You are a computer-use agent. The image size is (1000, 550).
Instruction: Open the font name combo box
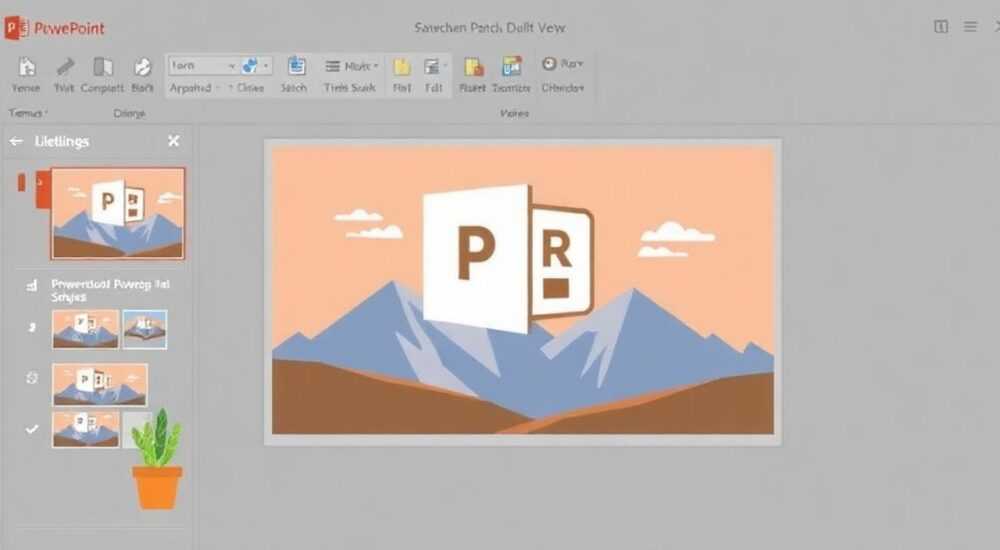[203, 66]
